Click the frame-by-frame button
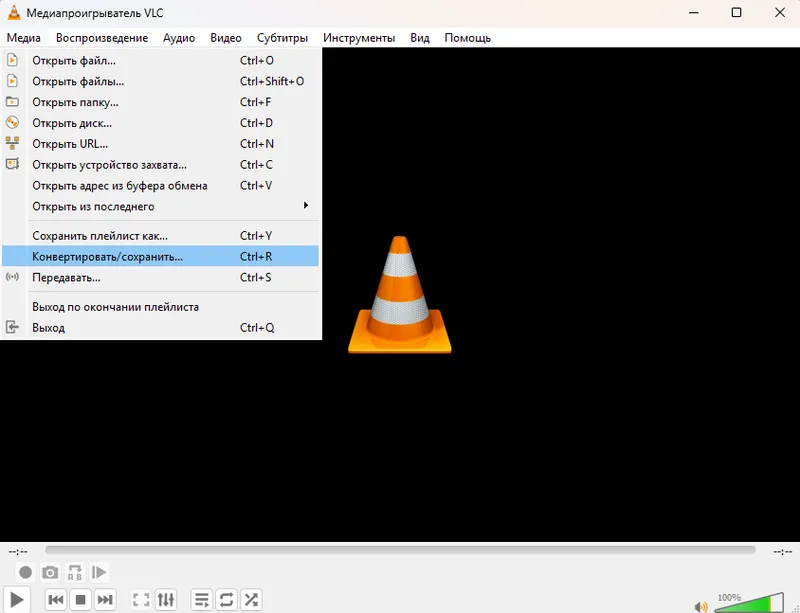Screen dimensions: 800x613 [99, 573]
